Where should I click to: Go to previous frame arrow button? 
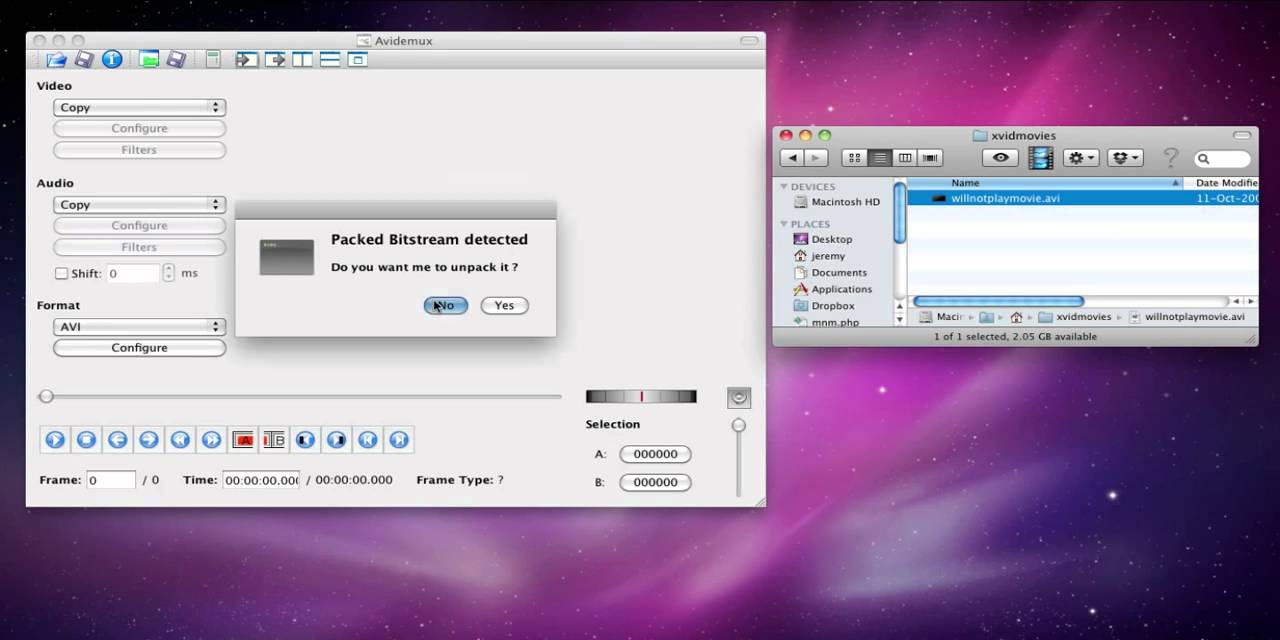(x=117, y=439)
